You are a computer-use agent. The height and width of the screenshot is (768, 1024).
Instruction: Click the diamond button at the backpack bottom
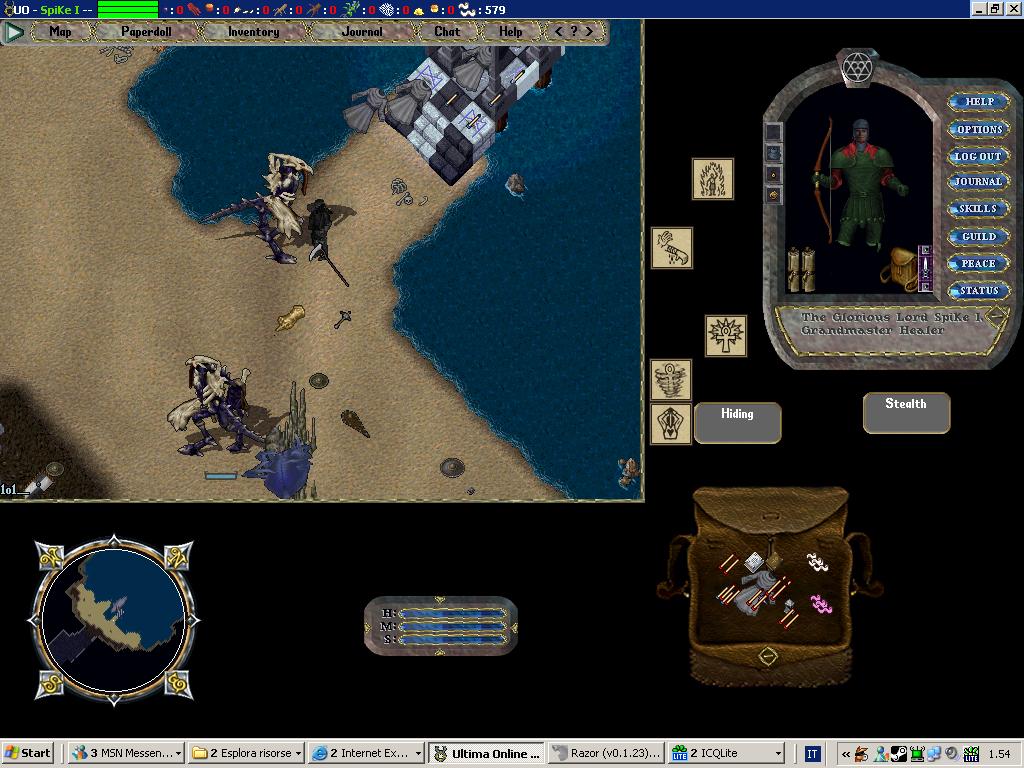tap(768, 655)
